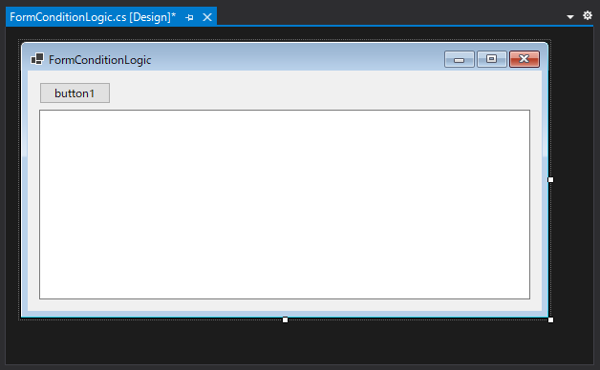Open the document tabs dropdown arrow
The height and width of the screenshot is (370, 600).
pyautogui.click(x=570, y=17)
